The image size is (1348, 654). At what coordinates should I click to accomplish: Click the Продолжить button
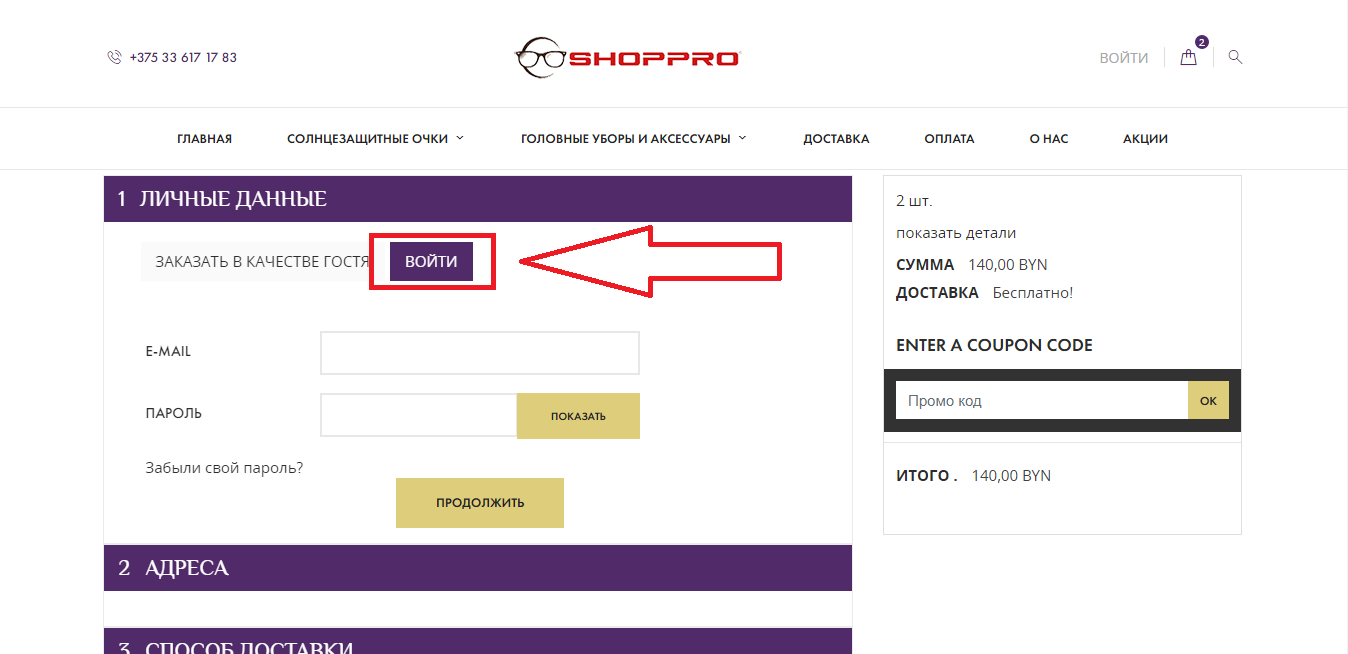point(480,503)
